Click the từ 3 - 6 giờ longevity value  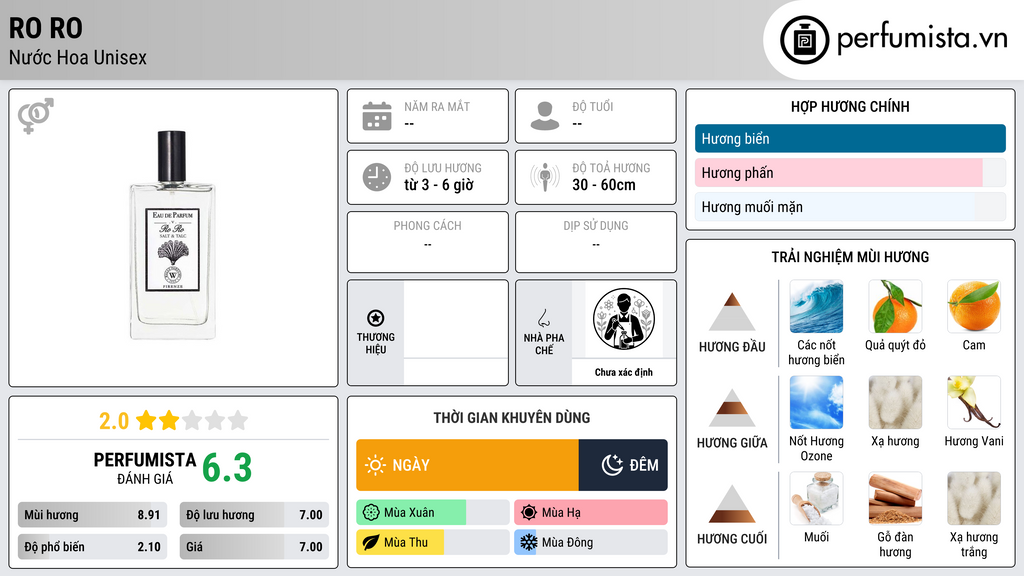[439, 185]
